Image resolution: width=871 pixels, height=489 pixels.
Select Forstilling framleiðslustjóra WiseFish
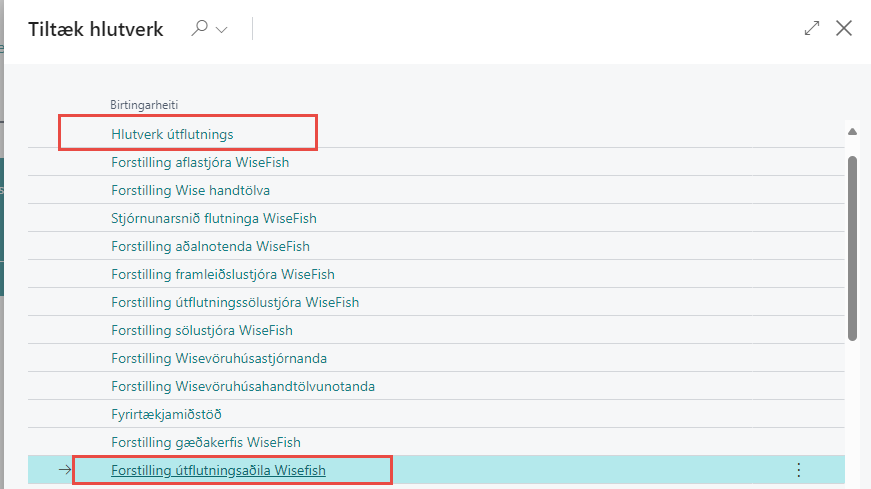coord(222,274)
